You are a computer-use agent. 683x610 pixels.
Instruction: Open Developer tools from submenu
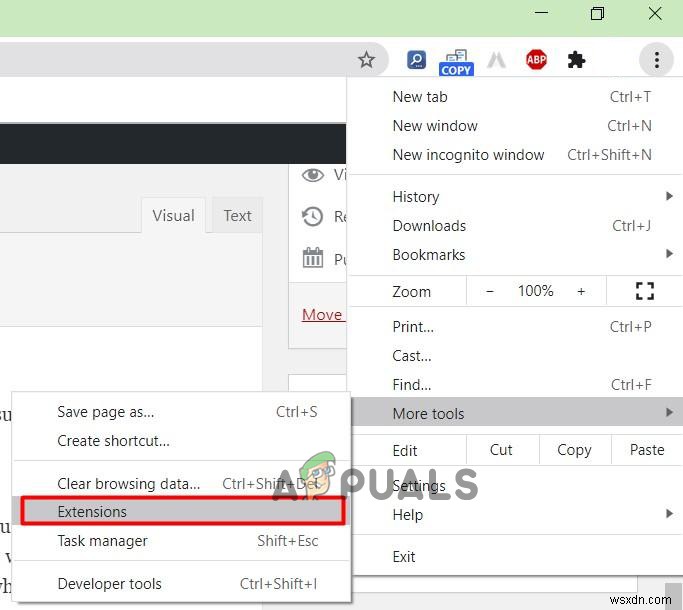(182, 584)
